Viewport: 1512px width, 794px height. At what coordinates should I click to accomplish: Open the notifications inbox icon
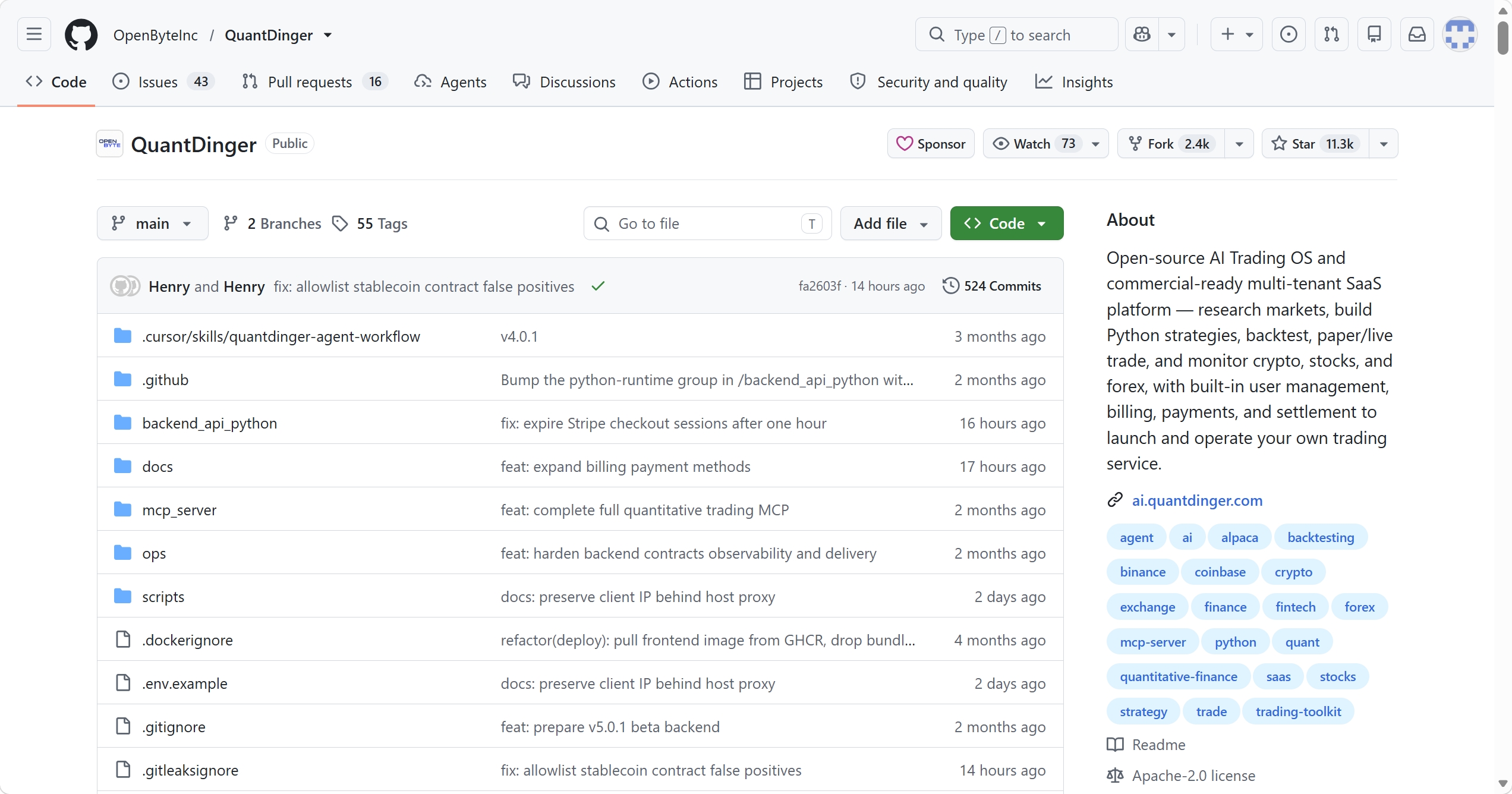click(1417, 34)
